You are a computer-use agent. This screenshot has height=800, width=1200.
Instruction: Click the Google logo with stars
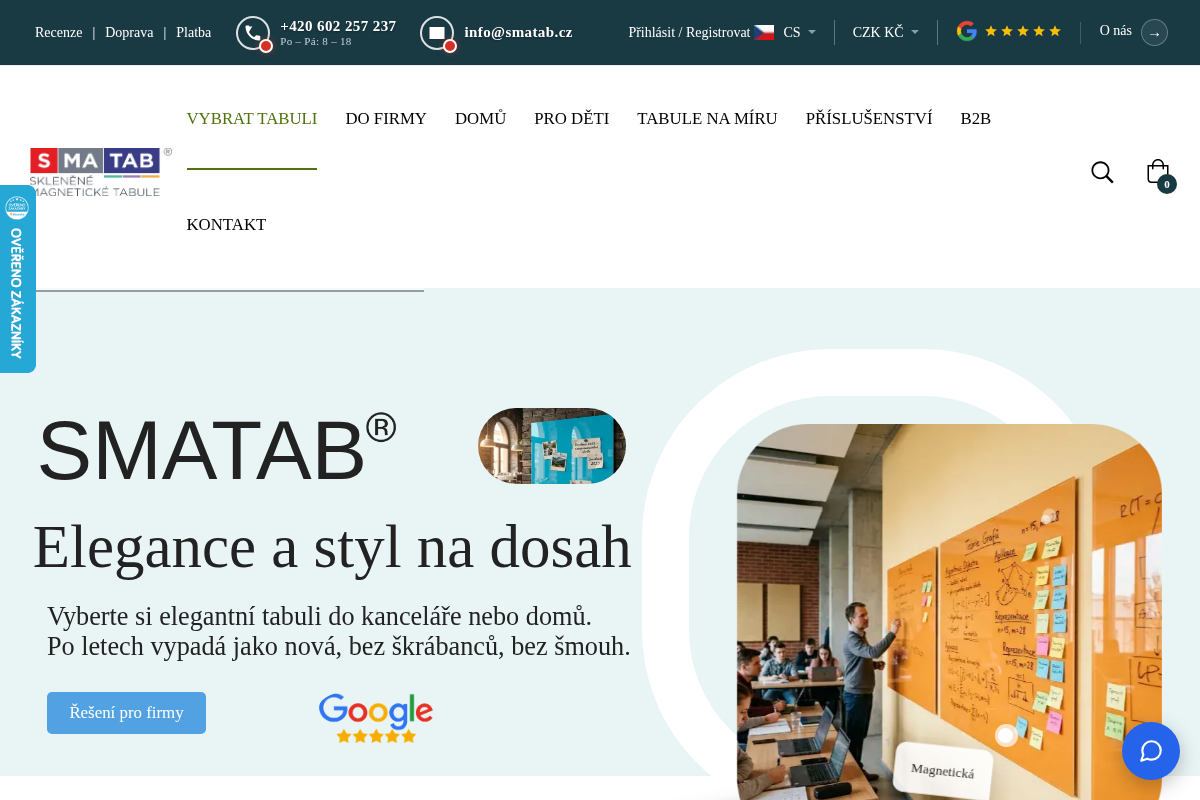[x=376, y=717]
